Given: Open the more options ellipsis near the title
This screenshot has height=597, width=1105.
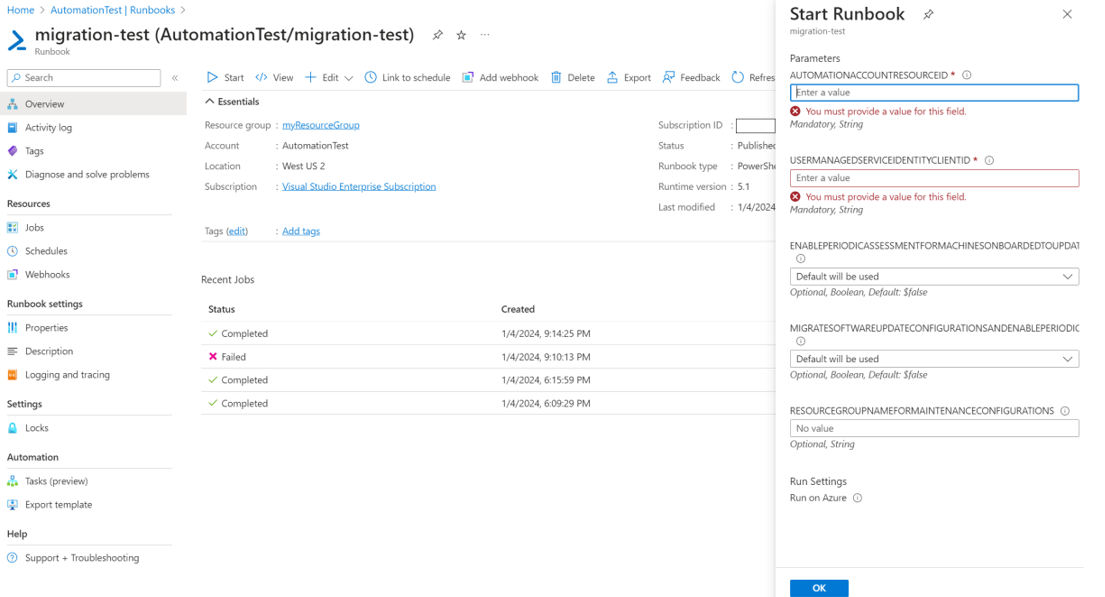Looking at the screenshot, I should pos(485,35).
